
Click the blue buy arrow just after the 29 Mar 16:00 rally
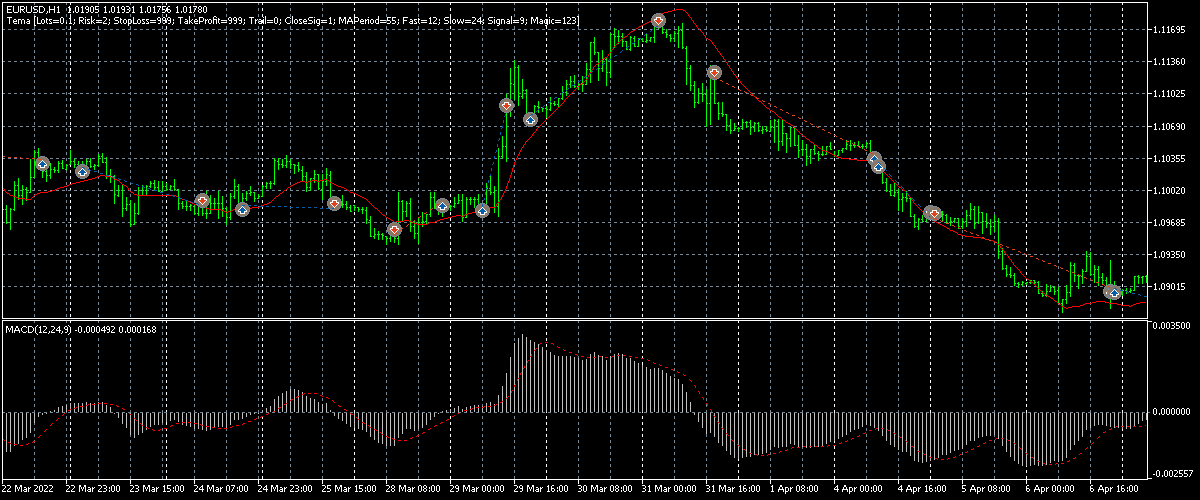point(530,120)
